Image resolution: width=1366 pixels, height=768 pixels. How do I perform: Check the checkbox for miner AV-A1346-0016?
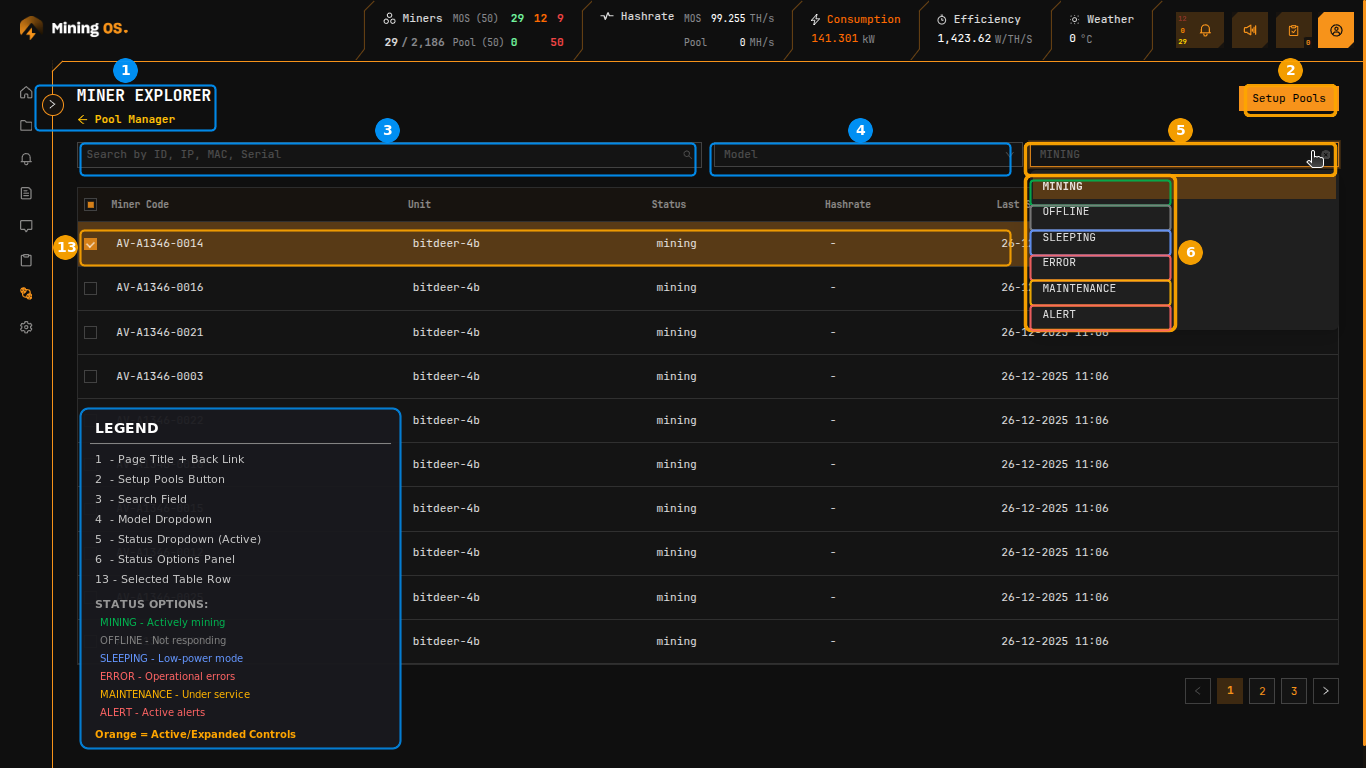click(x=90, y=287)
